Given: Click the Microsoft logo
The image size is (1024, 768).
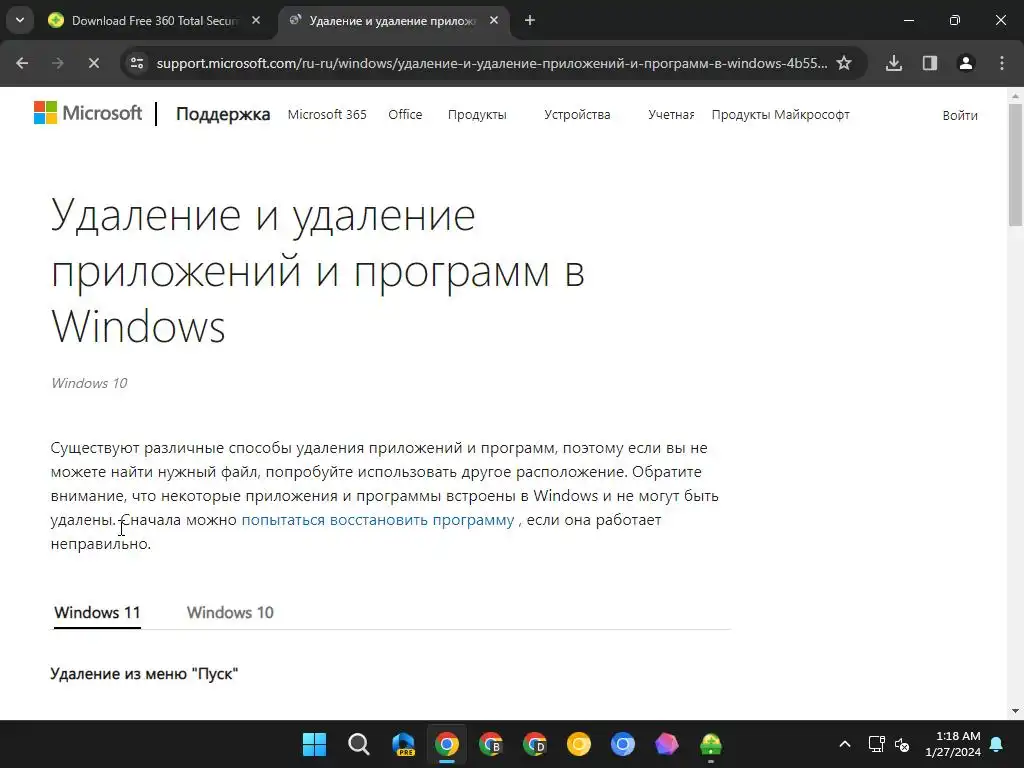Looking at the screenshot, I should [88, 113].
